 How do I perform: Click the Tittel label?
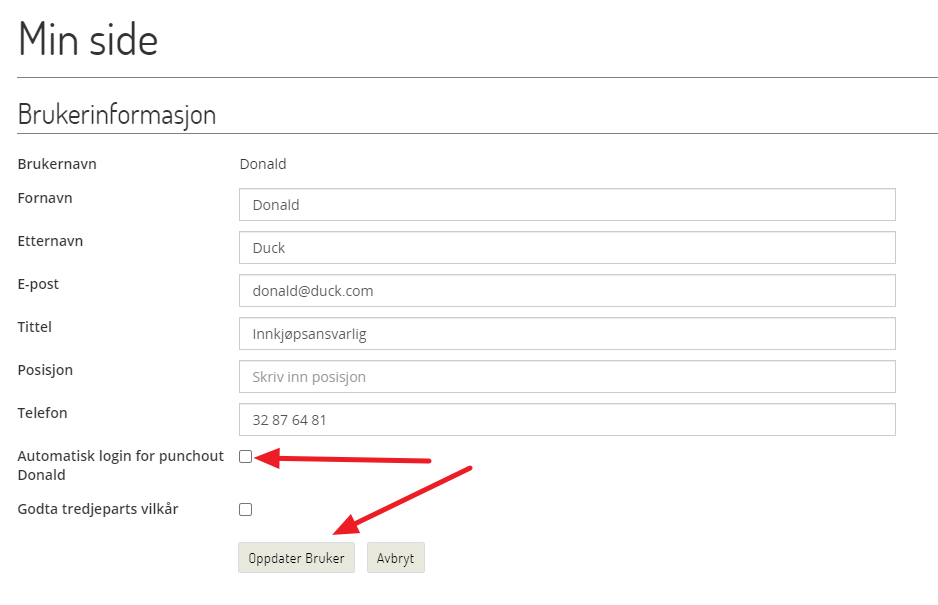click(x=35, y=327)
